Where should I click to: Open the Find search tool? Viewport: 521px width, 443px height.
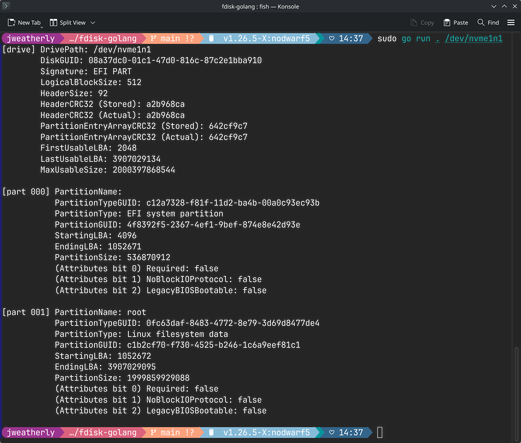[488, 23]
